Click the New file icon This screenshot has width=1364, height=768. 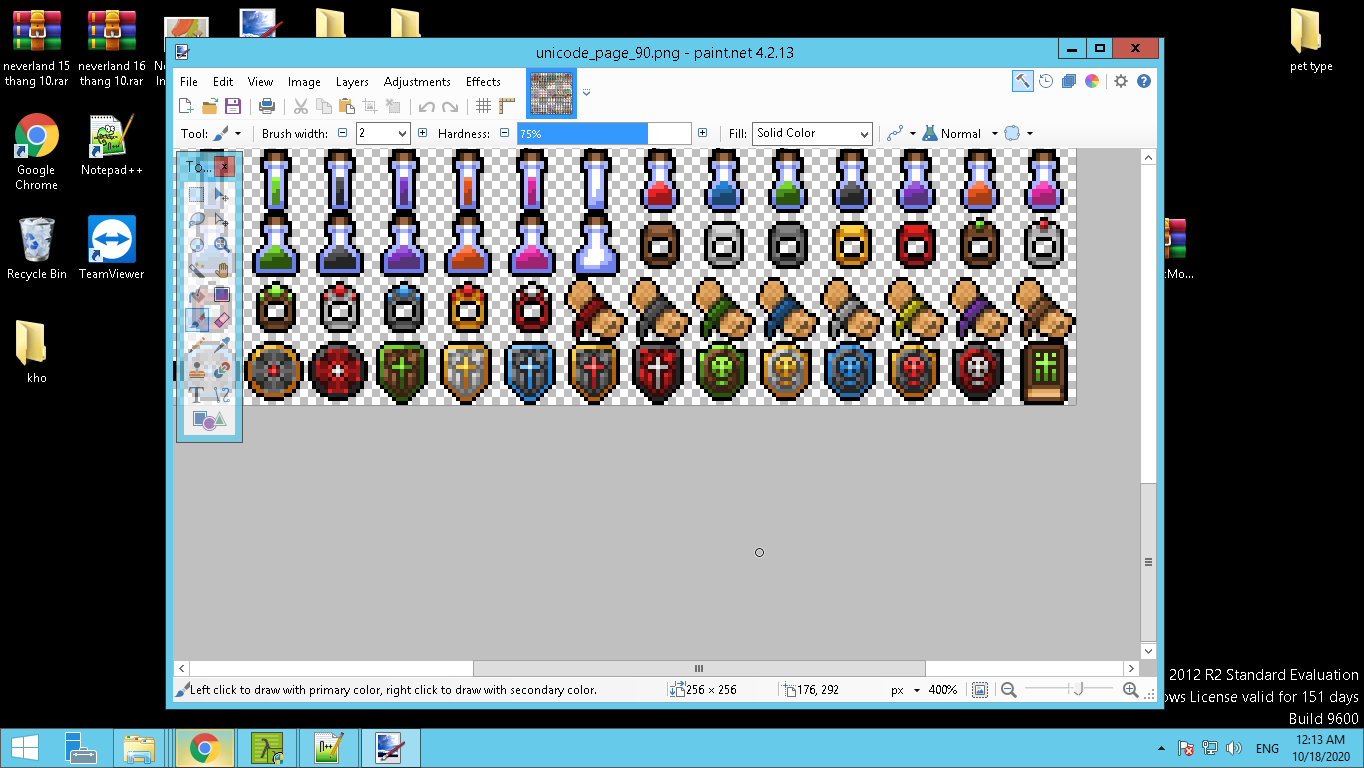pyautogui.click(x=186, y=106)
